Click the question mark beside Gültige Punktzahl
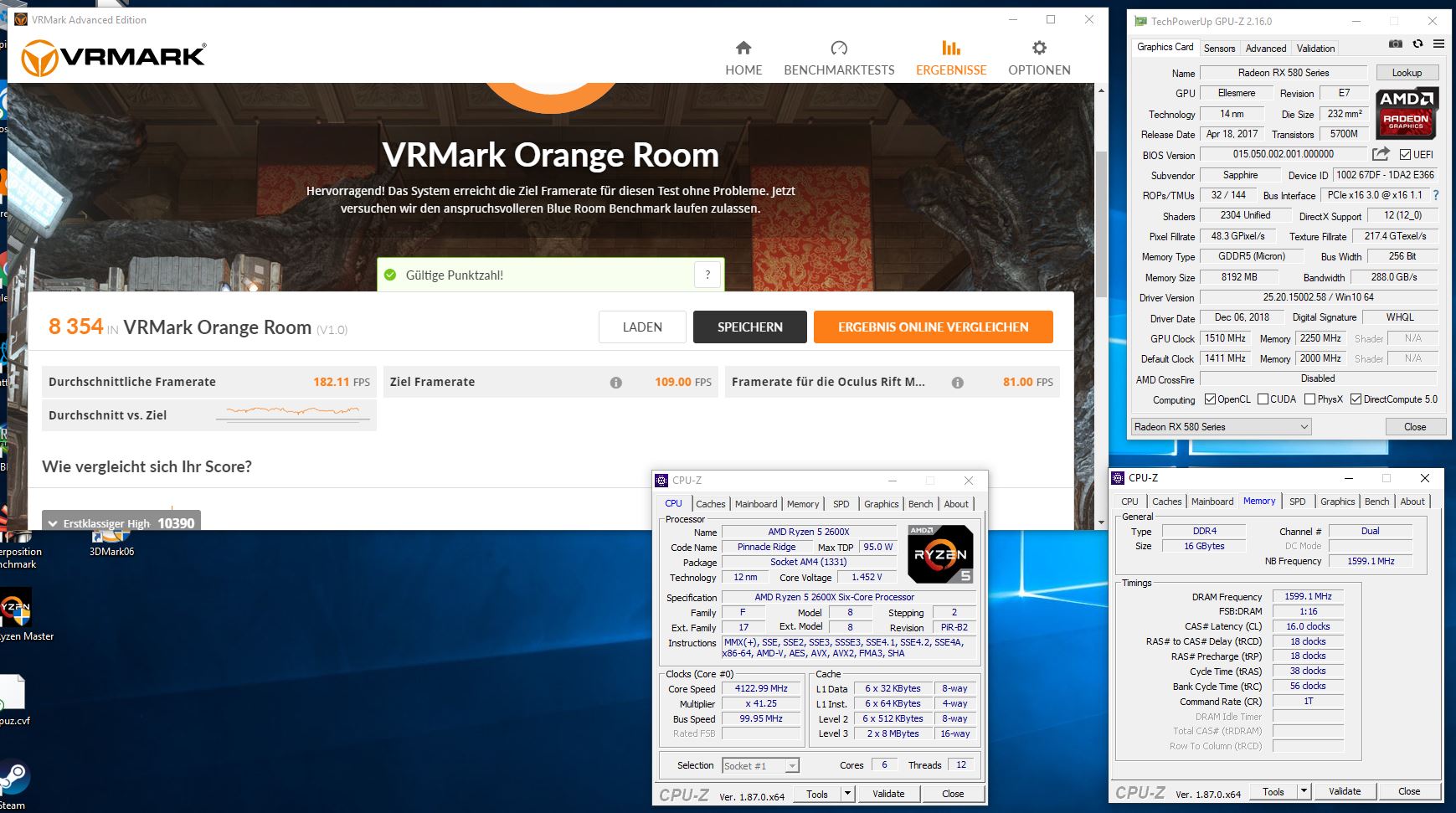 click(x=707, y=275)
